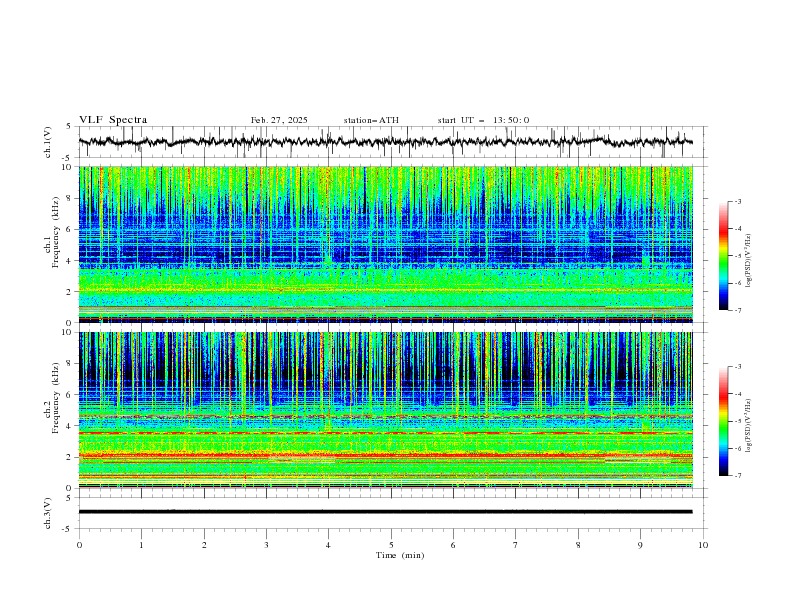Click the ch.3(V) flat black trace
This screenshot has width=792, height=612.
pyautogui.click(x=385, y=512)
